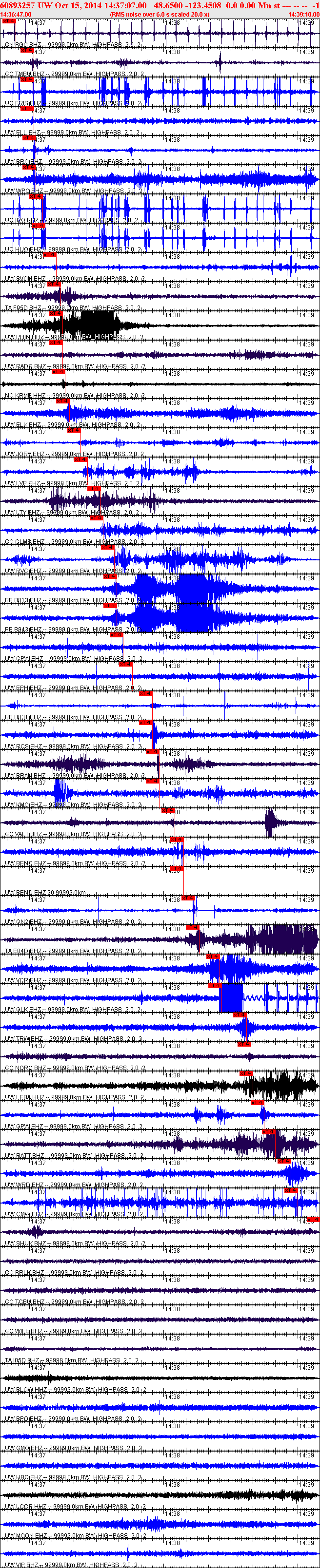
Task: Select the UW.LEBA HHZ station label
Action: pos(74,1097)
